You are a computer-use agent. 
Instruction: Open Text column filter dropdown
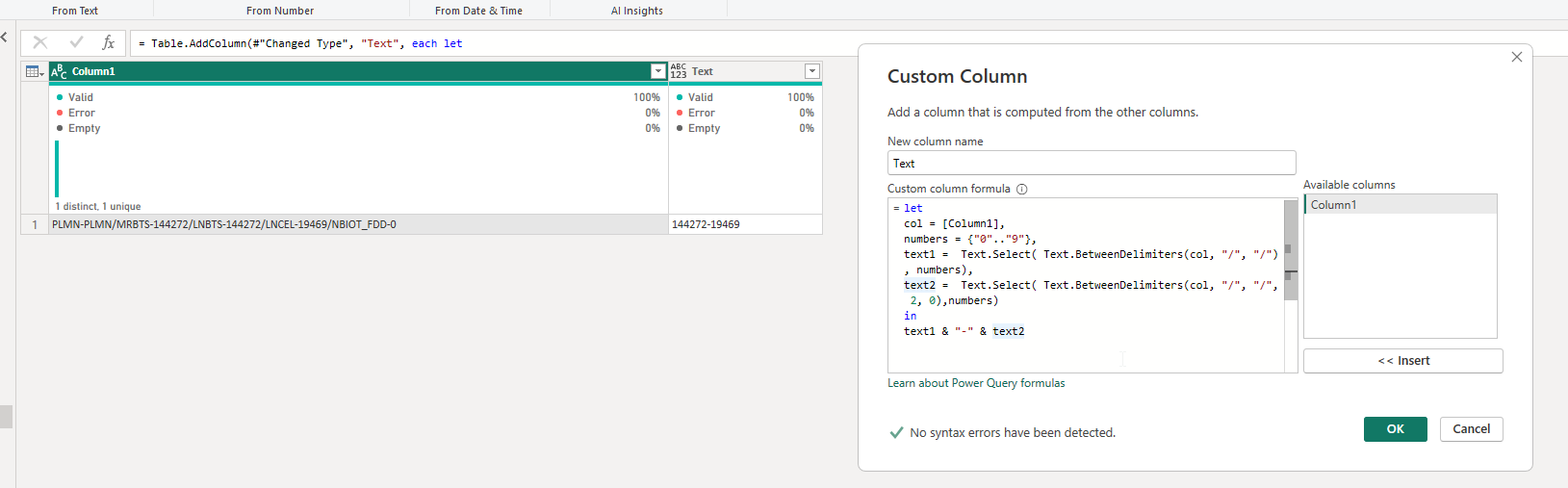coord(812,71)
